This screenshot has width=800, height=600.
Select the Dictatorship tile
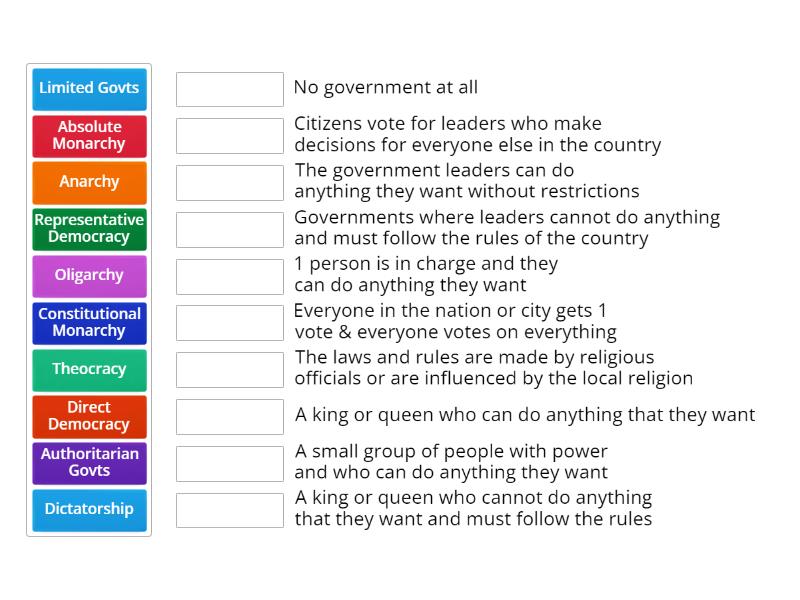(x=88, y=510)
